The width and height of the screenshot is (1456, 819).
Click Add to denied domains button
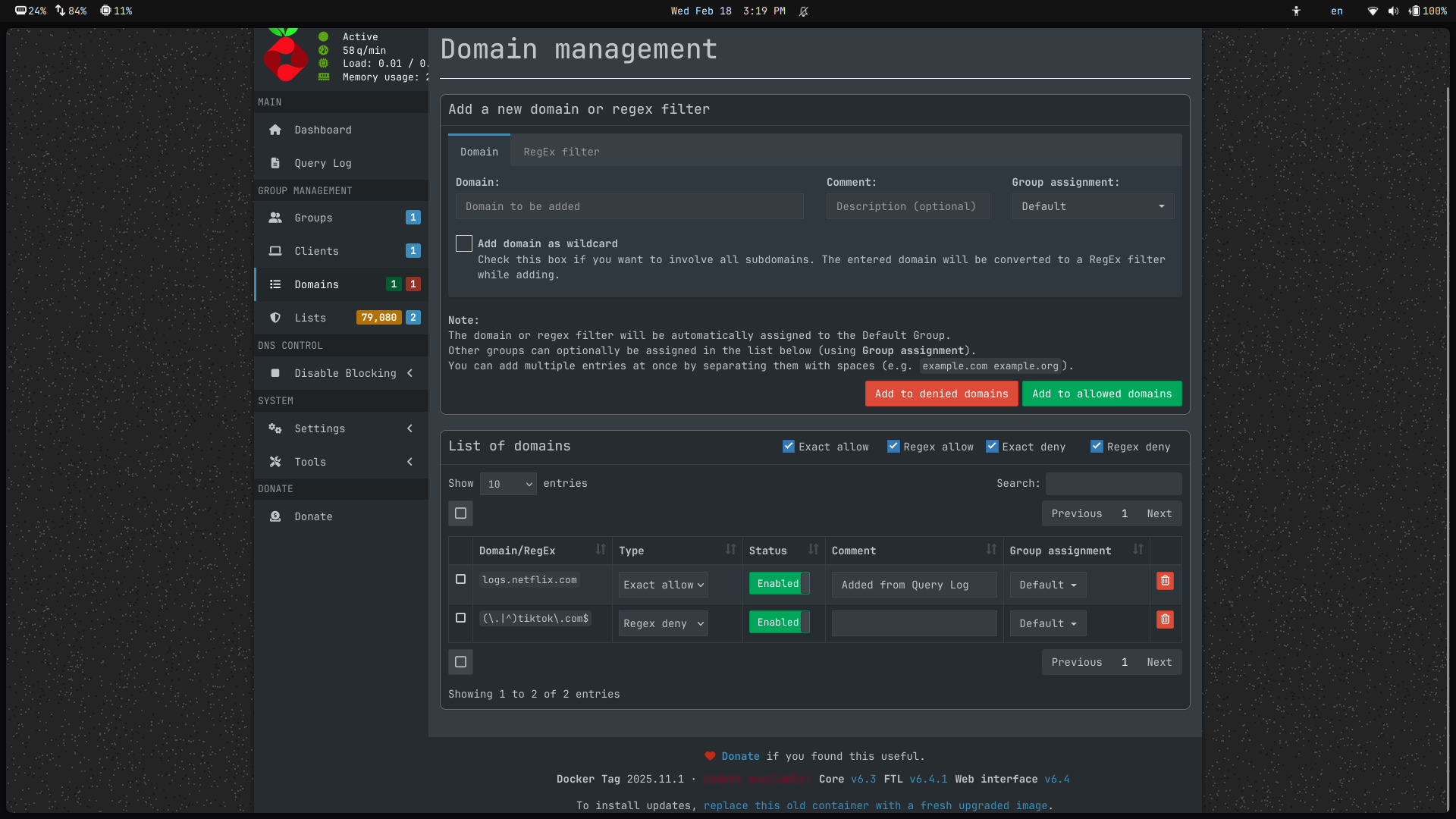pos(941,394)
